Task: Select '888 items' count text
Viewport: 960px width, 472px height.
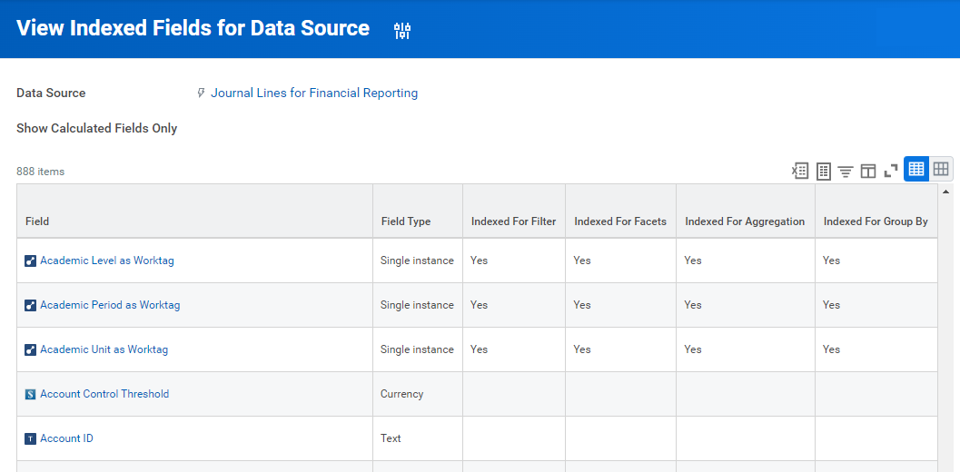Action: pos(40,171)
